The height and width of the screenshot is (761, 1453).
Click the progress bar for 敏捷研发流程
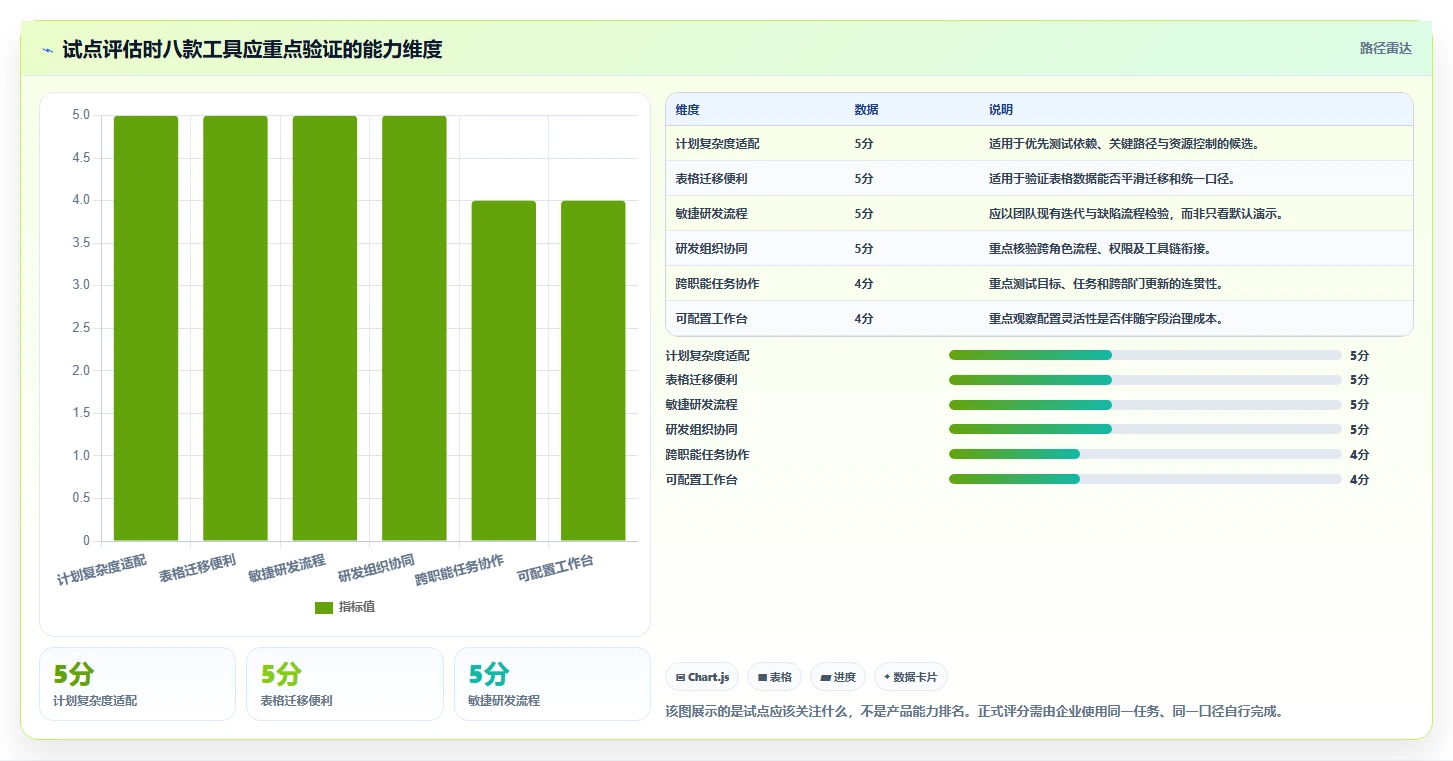click(1145, 405)
